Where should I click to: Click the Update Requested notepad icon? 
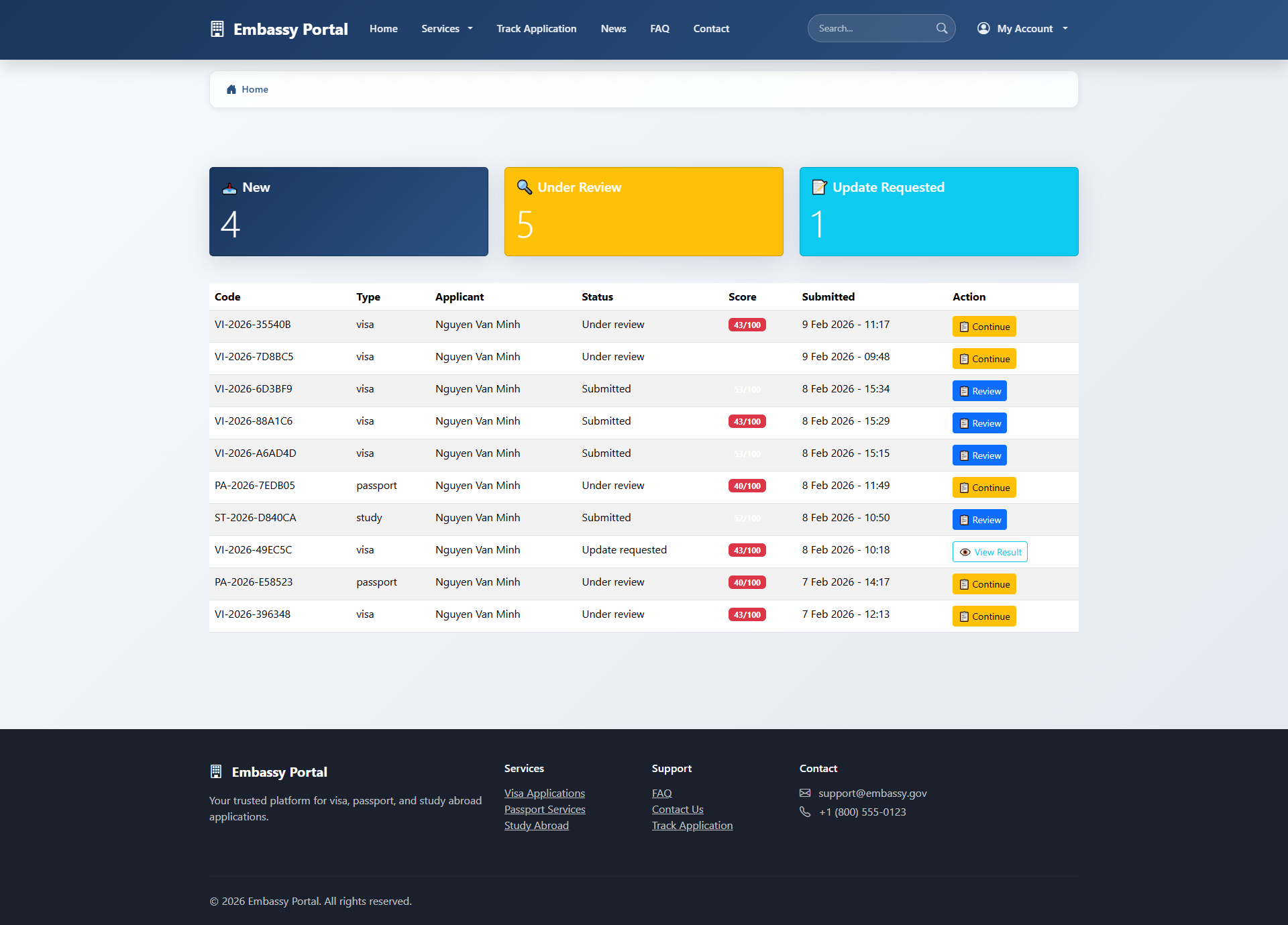point(819,187)
